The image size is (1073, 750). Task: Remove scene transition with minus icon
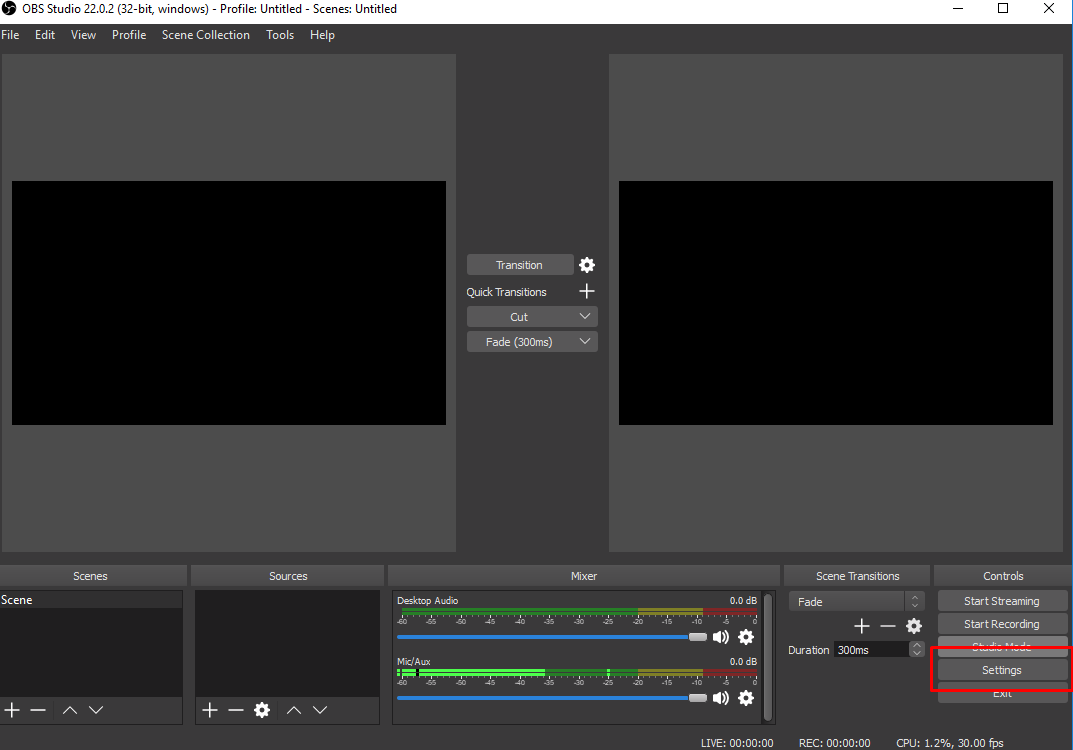[888, 626]
